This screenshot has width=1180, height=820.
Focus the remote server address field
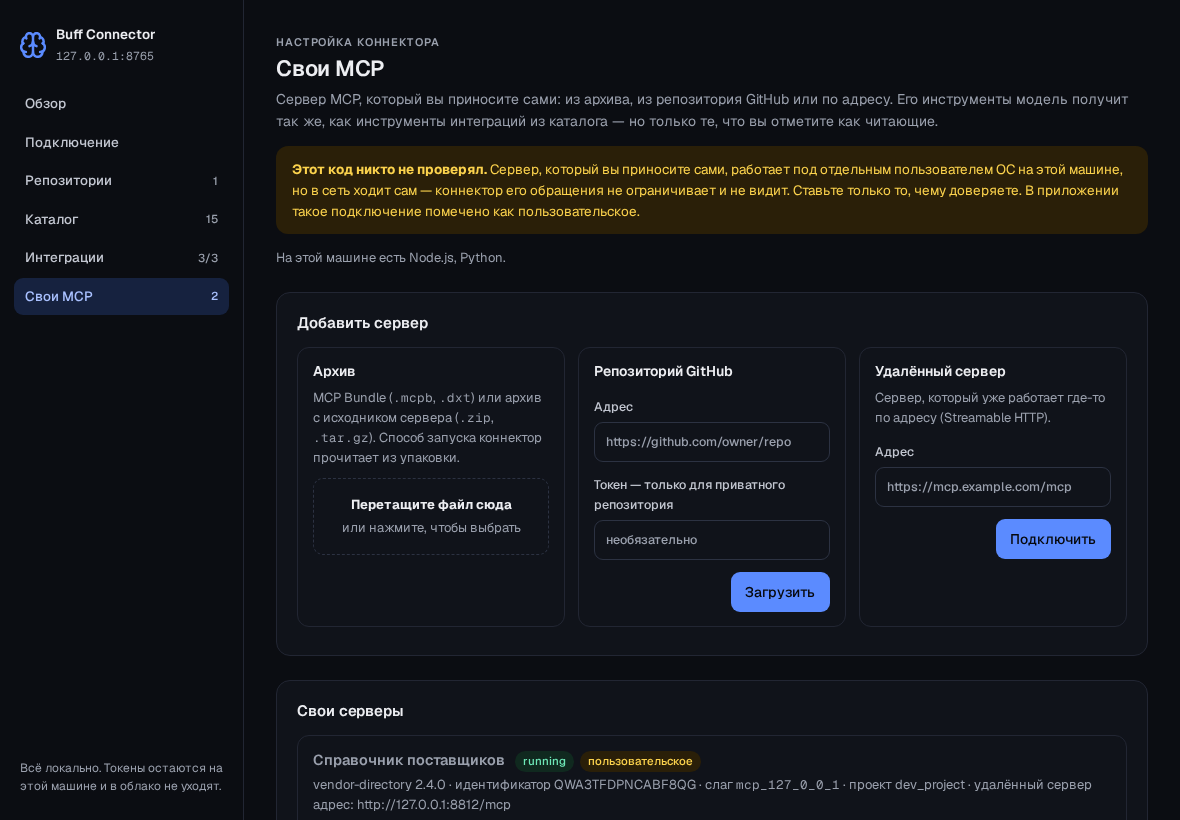click(x=992, y=487)
